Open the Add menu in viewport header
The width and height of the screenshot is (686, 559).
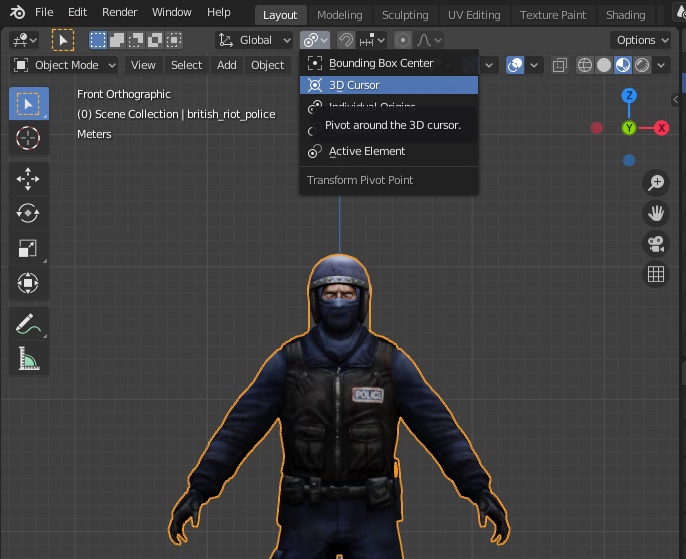coord(227,65)
